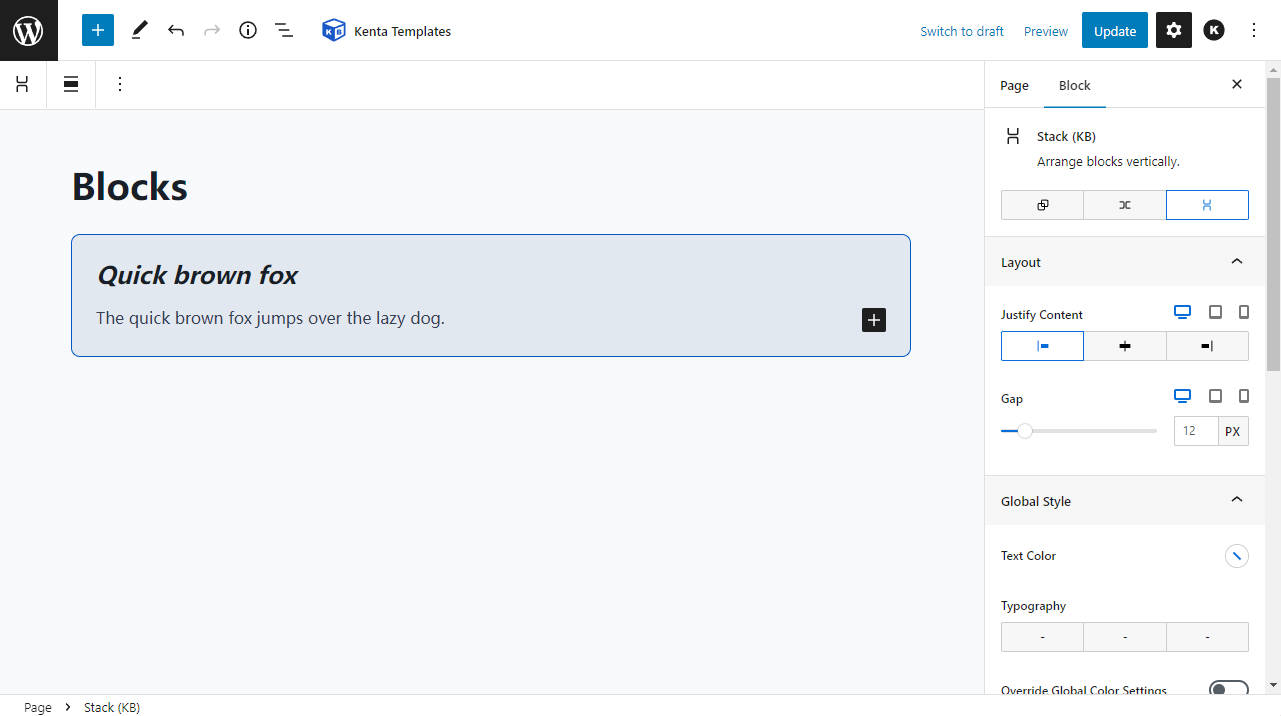Select mobile device for Gap
Screen dimensions: 1281x716
[1244, 396]
